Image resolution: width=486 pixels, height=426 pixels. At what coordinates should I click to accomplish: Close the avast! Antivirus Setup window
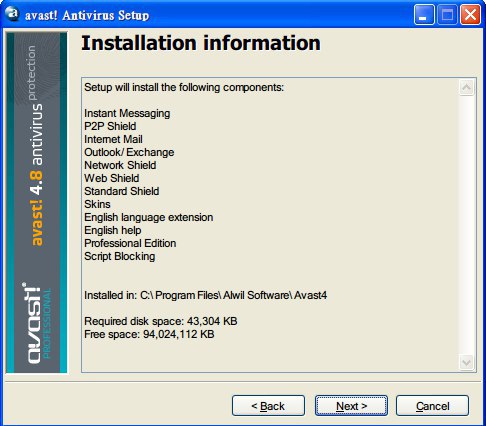click(470, 15)
